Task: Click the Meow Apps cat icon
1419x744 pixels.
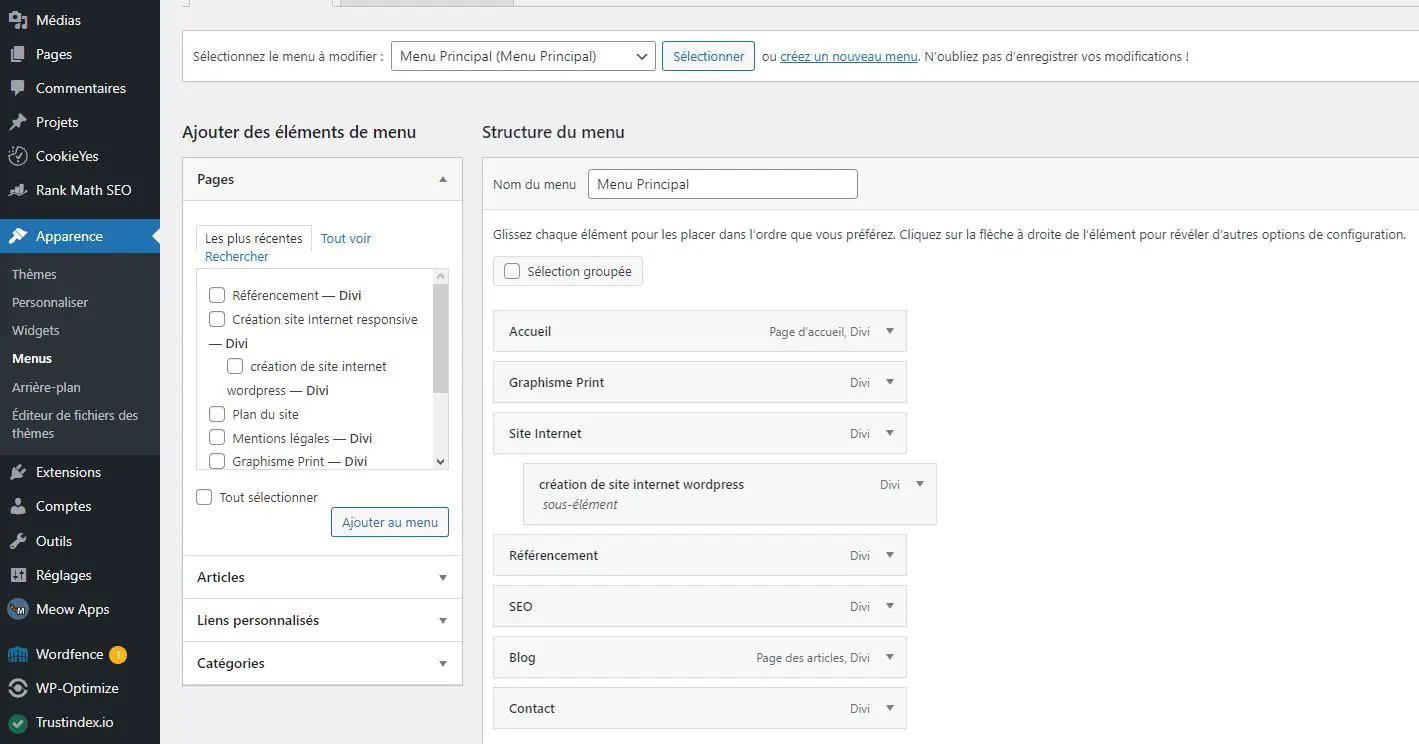Action: 18,609
